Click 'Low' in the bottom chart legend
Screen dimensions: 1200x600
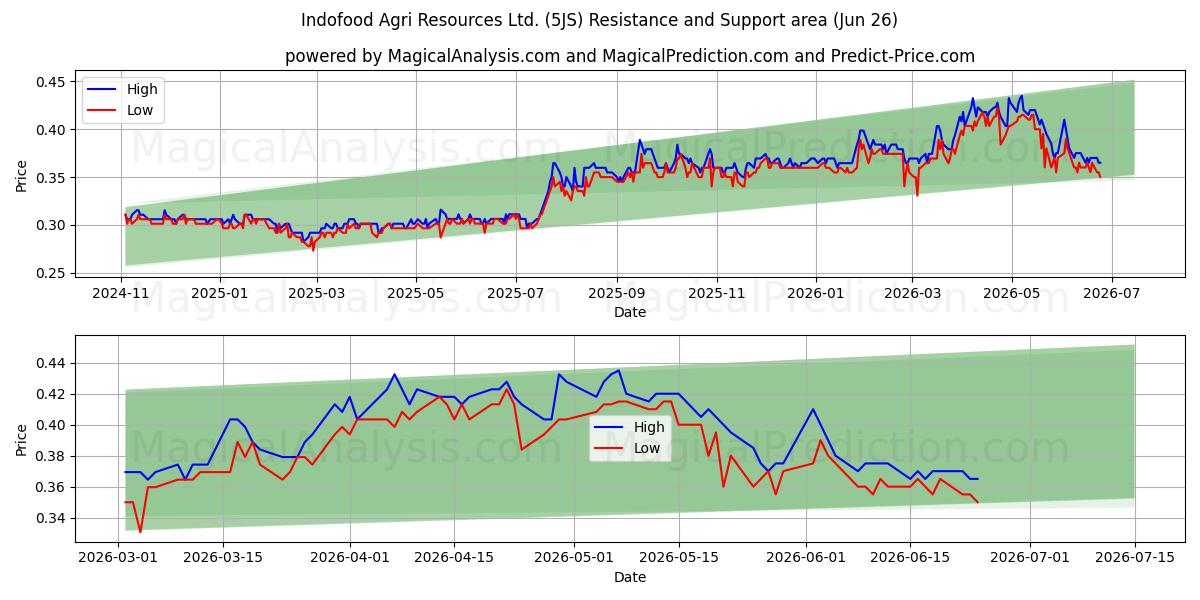tap(647, 448)
